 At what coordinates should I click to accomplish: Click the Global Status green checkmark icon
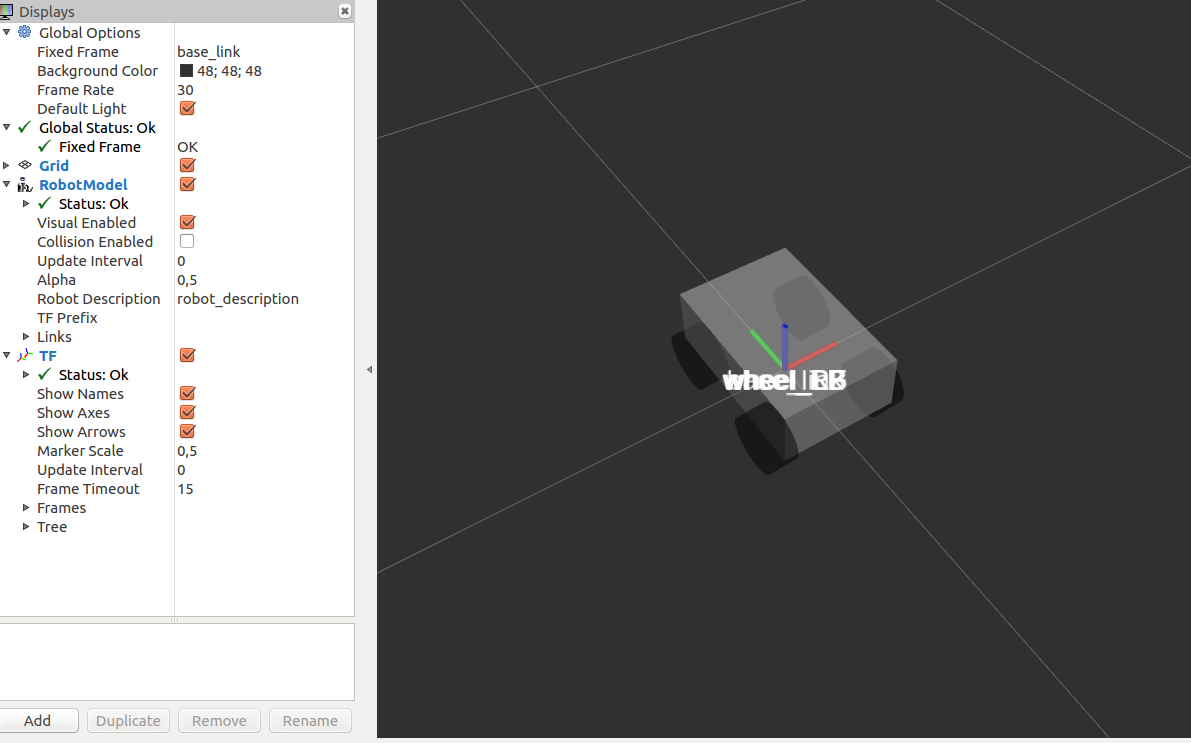[x=25, y=127]
